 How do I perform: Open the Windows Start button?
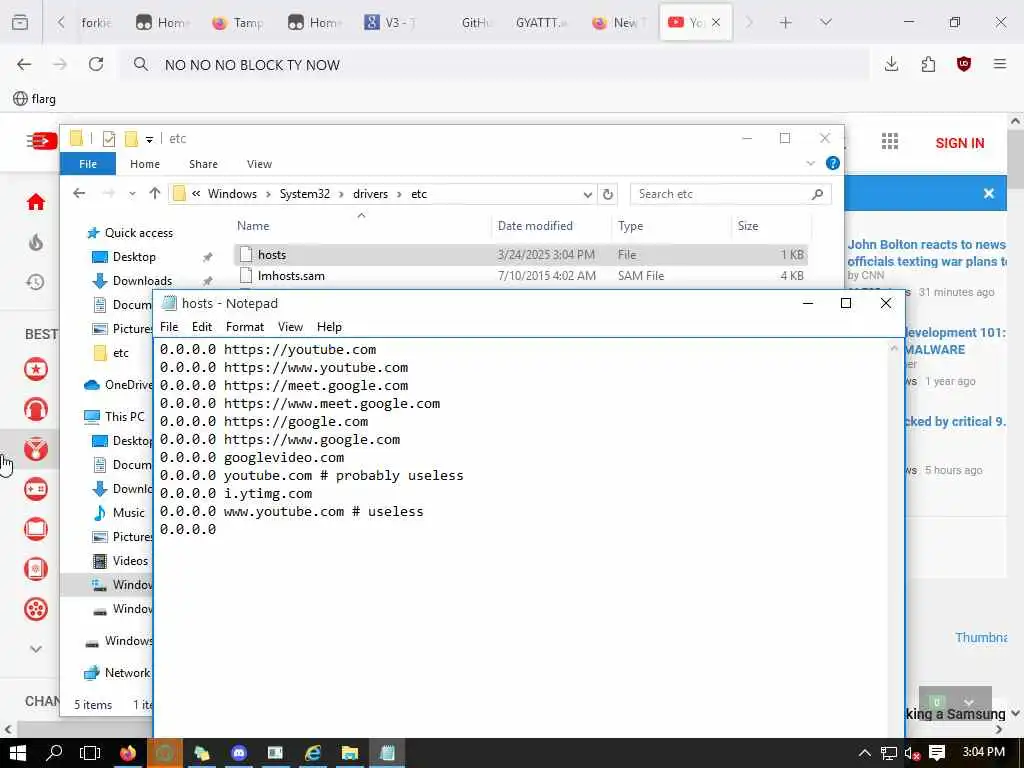(17, 753)
